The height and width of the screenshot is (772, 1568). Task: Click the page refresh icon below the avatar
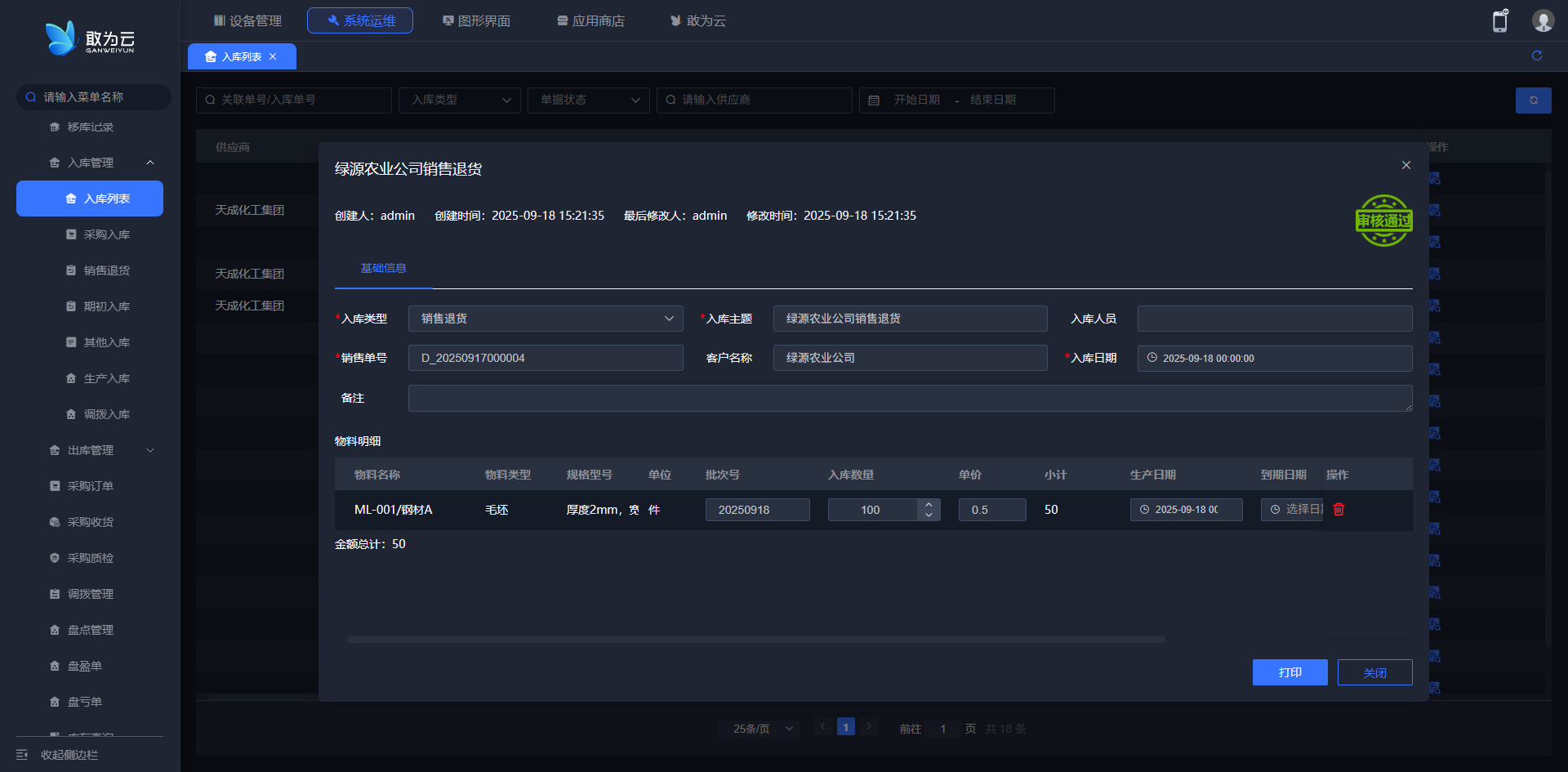1537,56
